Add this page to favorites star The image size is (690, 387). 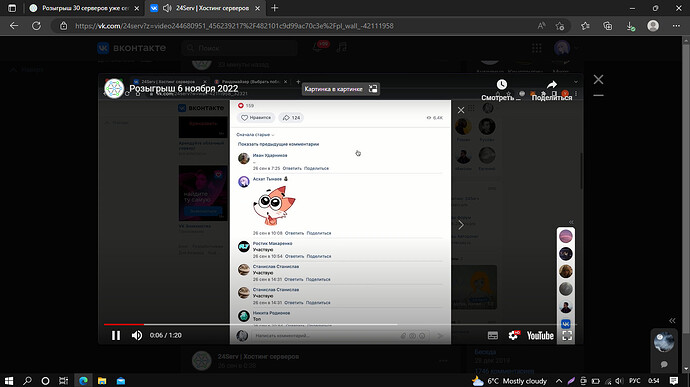coord(560,26)
